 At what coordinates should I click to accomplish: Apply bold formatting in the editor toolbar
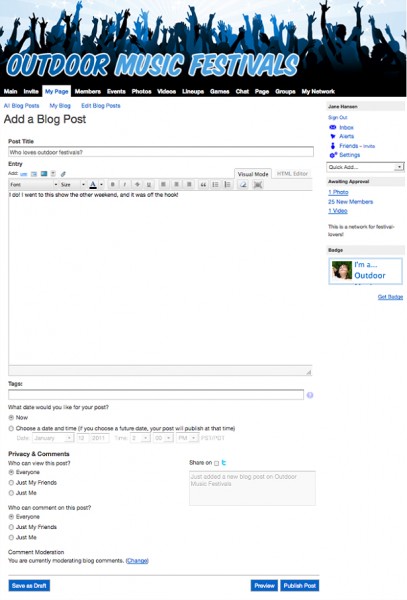click(x=112, y=185)
